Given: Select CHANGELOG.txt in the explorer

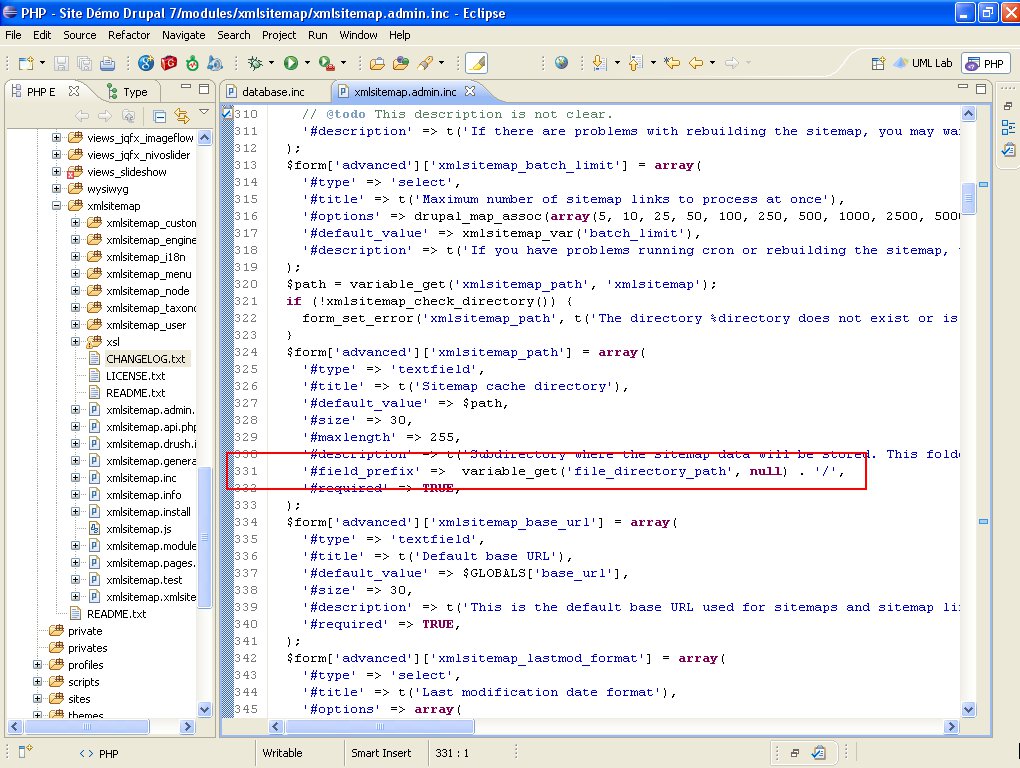Looking at the screenshot, I should [x=146, y=359].
